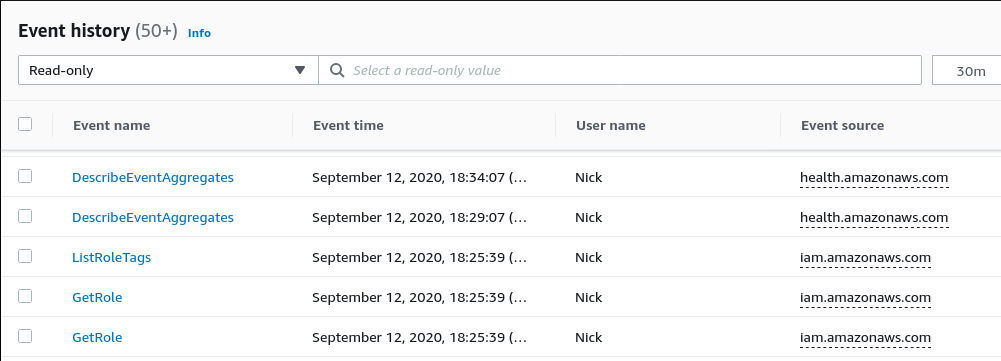The image size is (1001, 361).
Task: Click the User name column header
Action: [x=611, y=125]
